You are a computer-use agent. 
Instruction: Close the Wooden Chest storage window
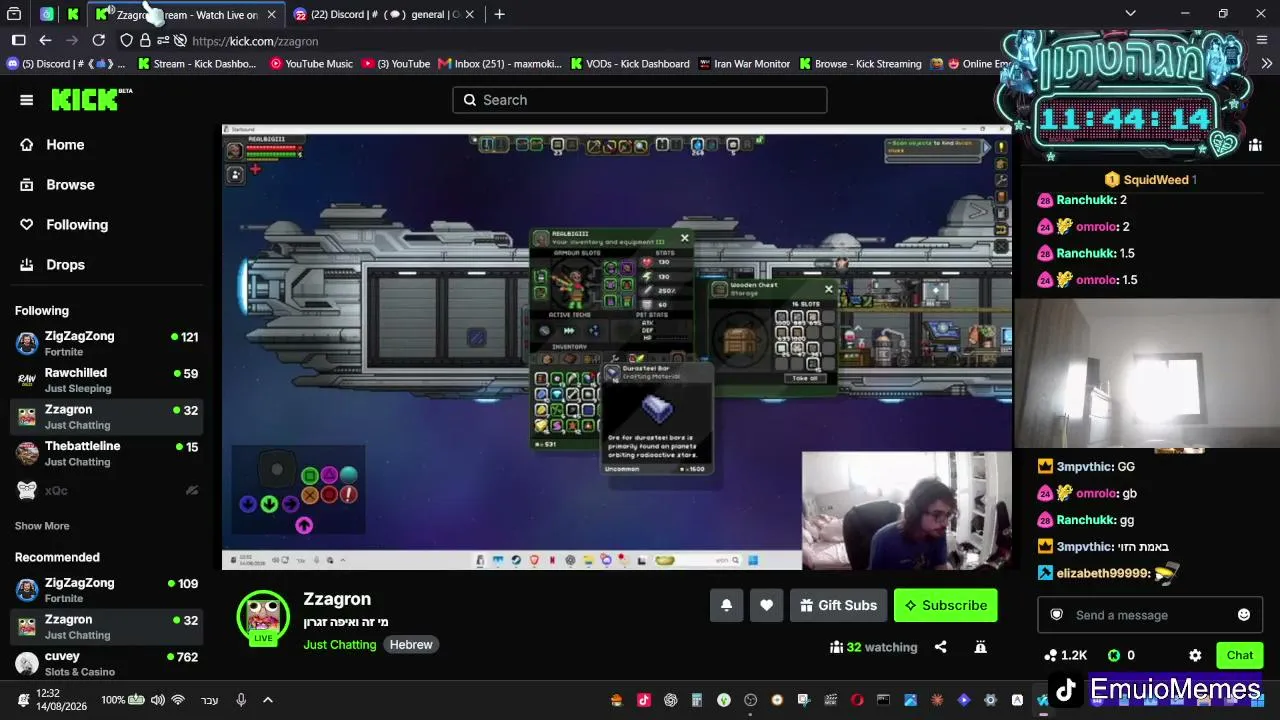828,290
